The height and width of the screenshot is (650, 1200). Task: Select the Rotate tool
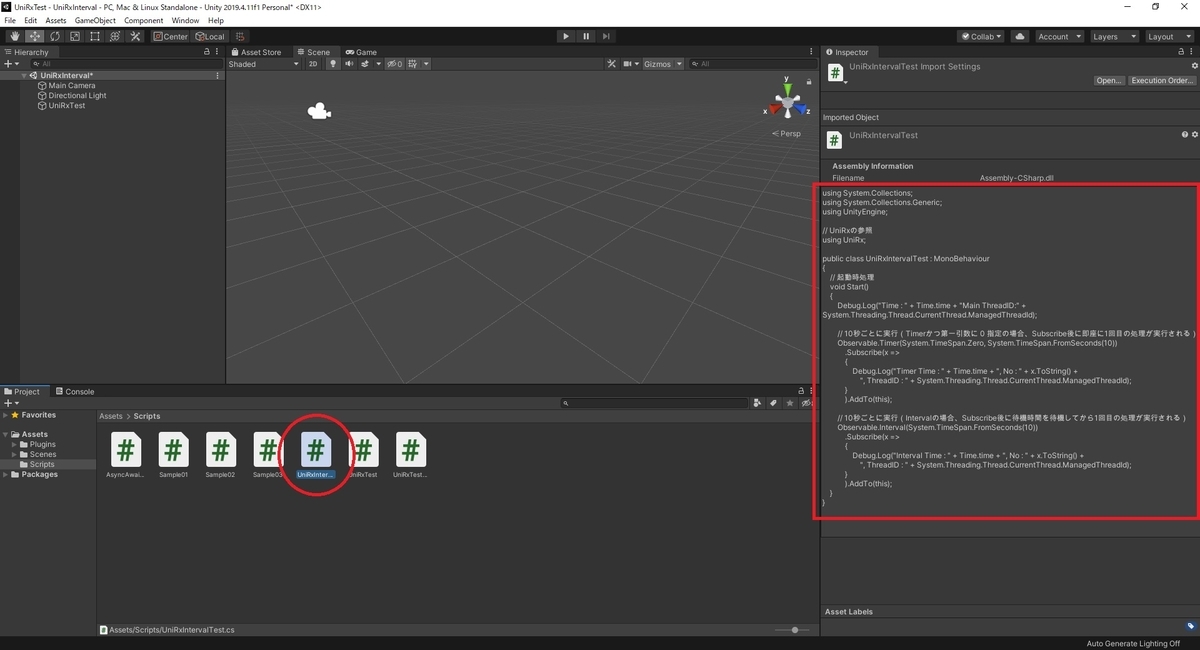click(x=55, y=36)
